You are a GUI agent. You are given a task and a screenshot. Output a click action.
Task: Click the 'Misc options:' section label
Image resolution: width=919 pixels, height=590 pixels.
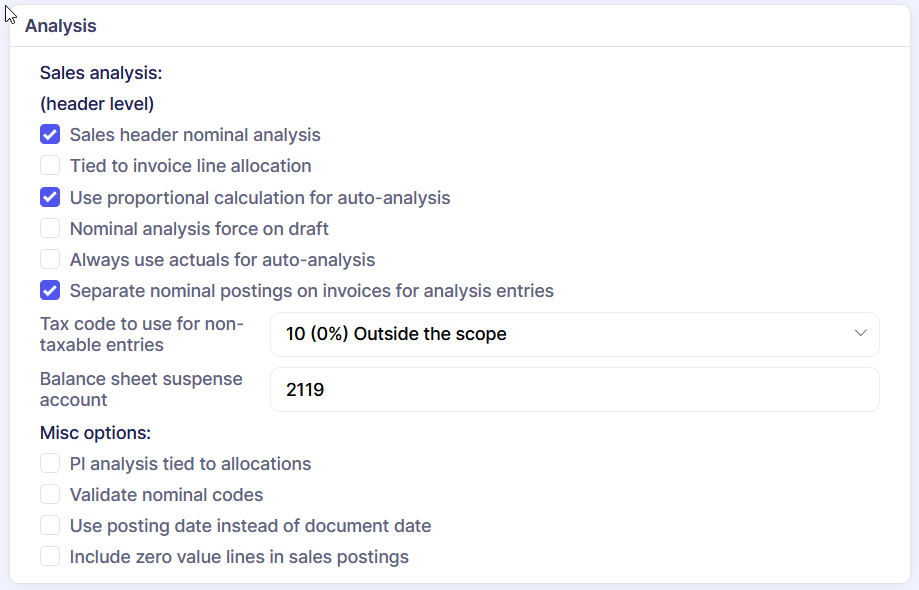point(96,433)
